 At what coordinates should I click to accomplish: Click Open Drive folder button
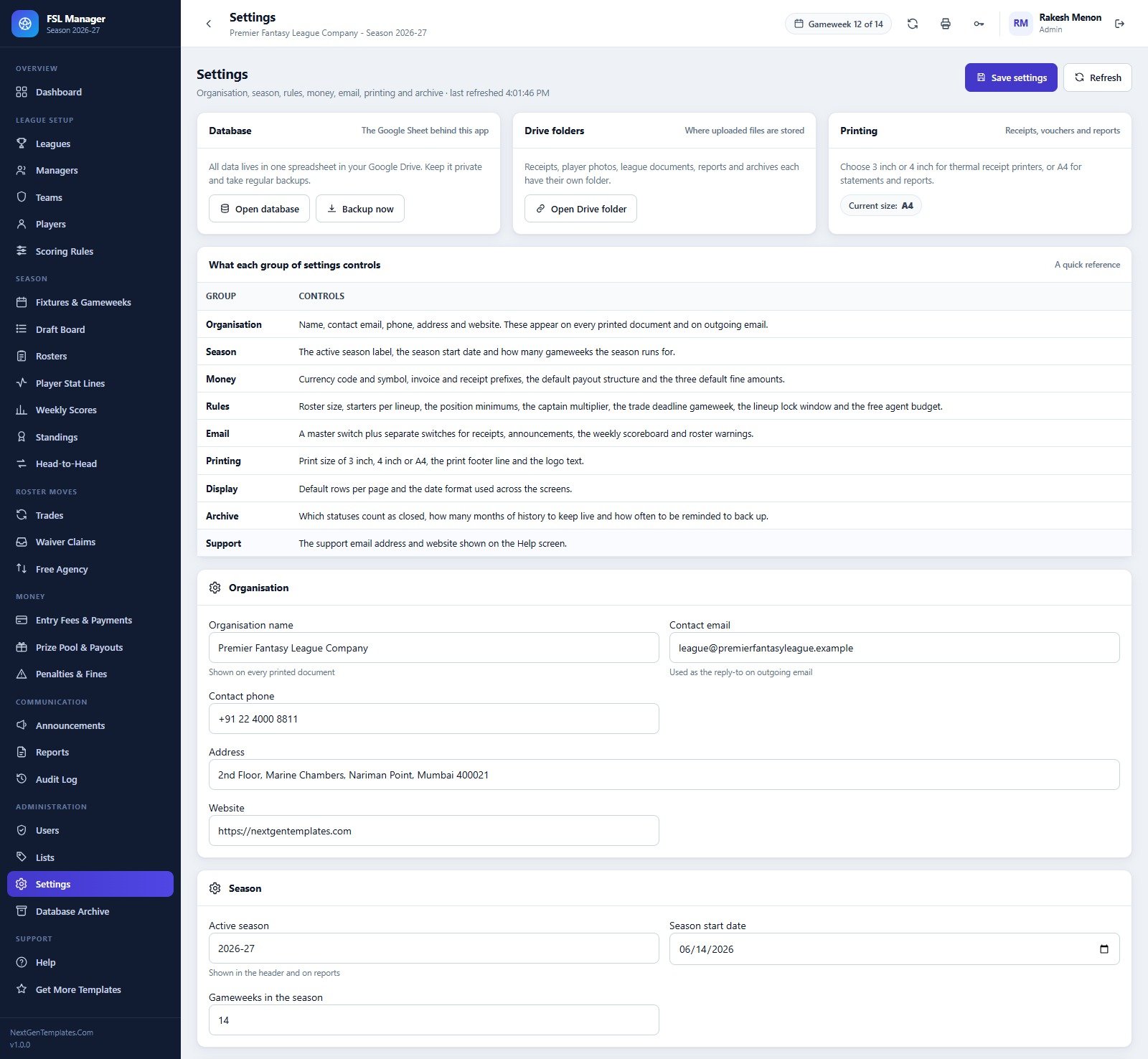[580, 209]
